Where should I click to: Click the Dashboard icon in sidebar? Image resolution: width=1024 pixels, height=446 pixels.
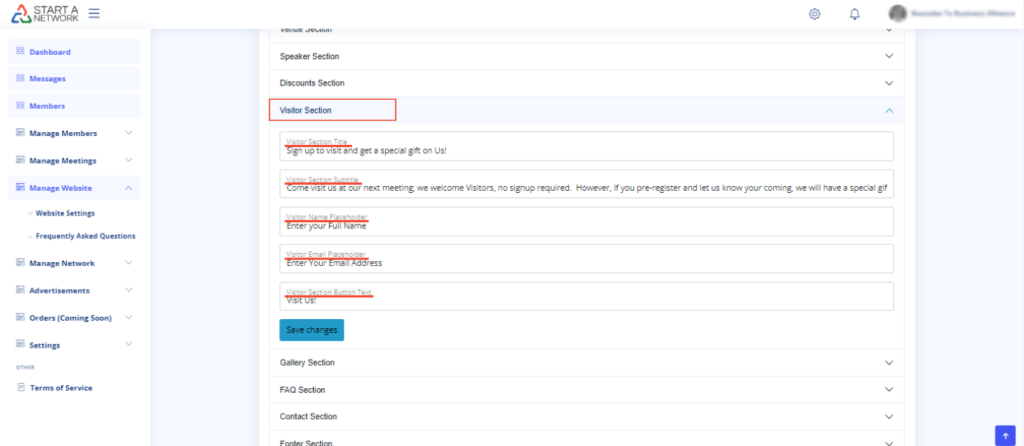point(20,51)
